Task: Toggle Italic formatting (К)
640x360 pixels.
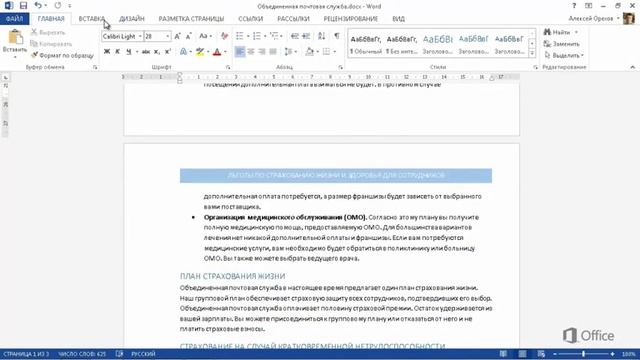Action: point(118,52)
